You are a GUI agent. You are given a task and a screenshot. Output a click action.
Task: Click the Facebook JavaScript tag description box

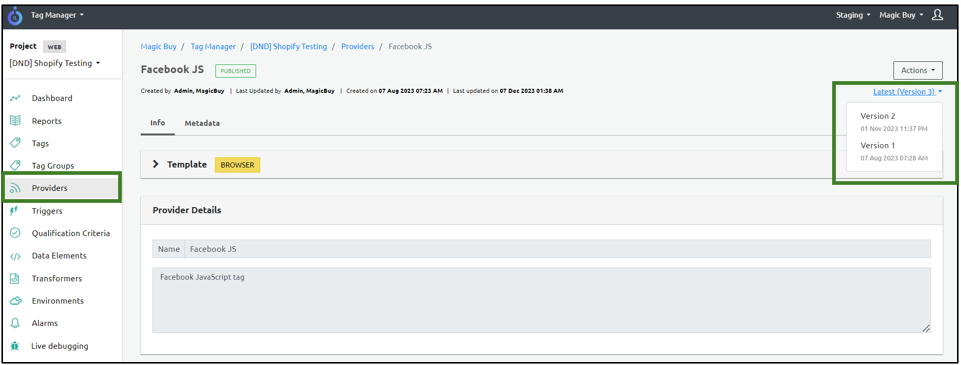tap(541, 300)
